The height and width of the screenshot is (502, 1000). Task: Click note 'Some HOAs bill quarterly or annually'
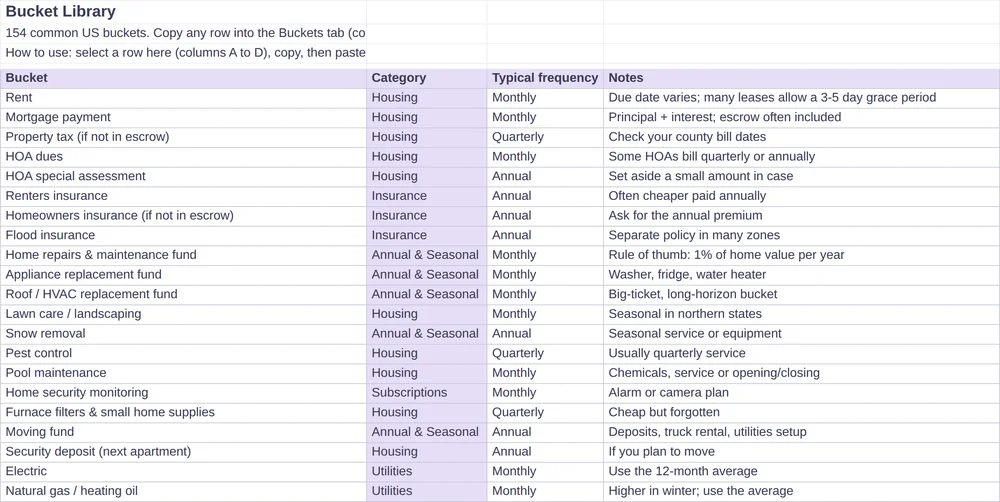pyautogui.click(x=802, y=157)
